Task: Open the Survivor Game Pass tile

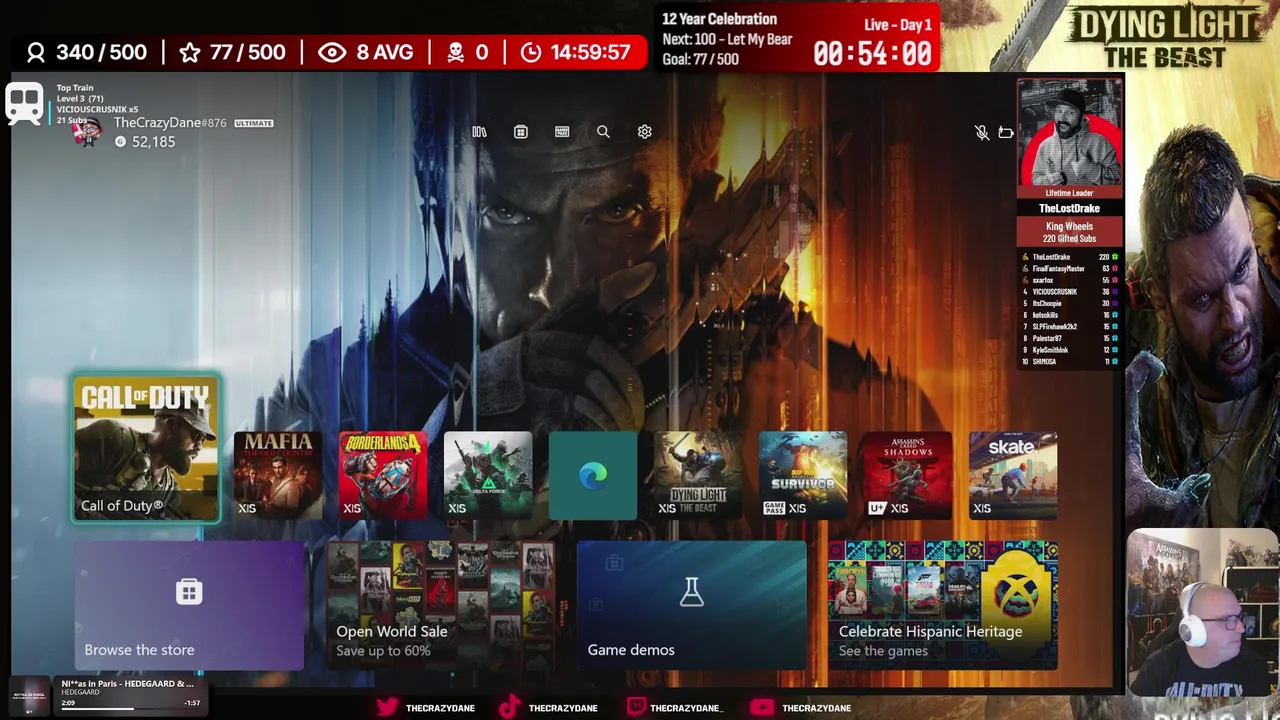Action: 803,476
